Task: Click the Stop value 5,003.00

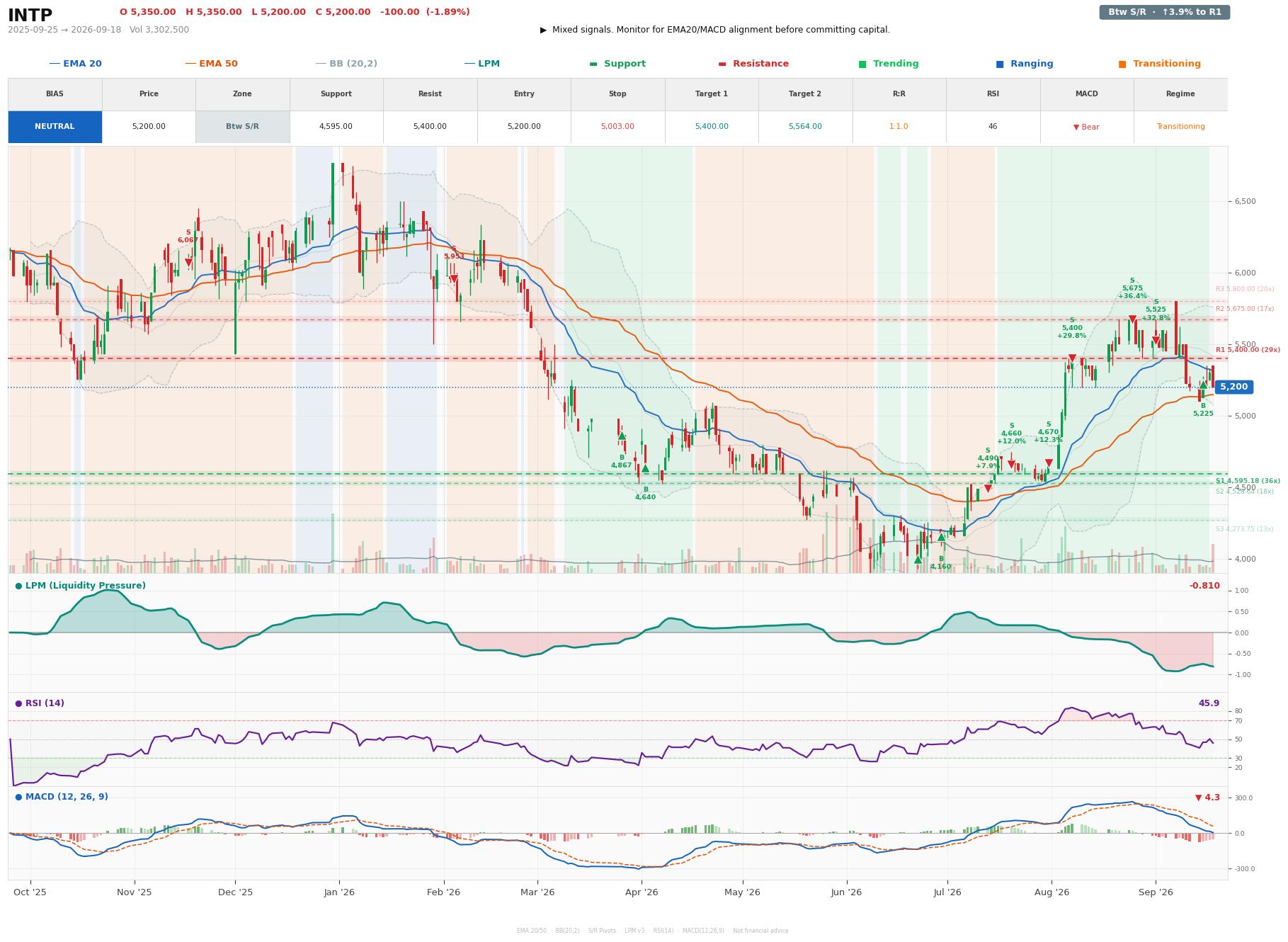Action: point(617,127)
